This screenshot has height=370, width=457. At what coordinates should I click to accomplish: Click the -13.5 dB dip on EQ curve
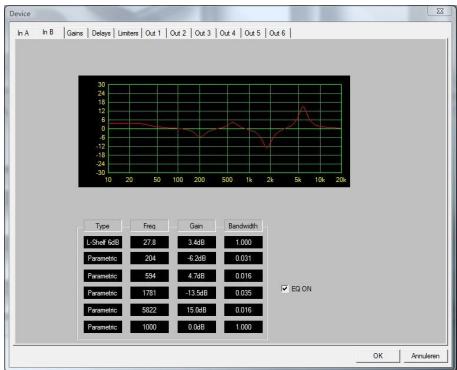tap(267, 147)
